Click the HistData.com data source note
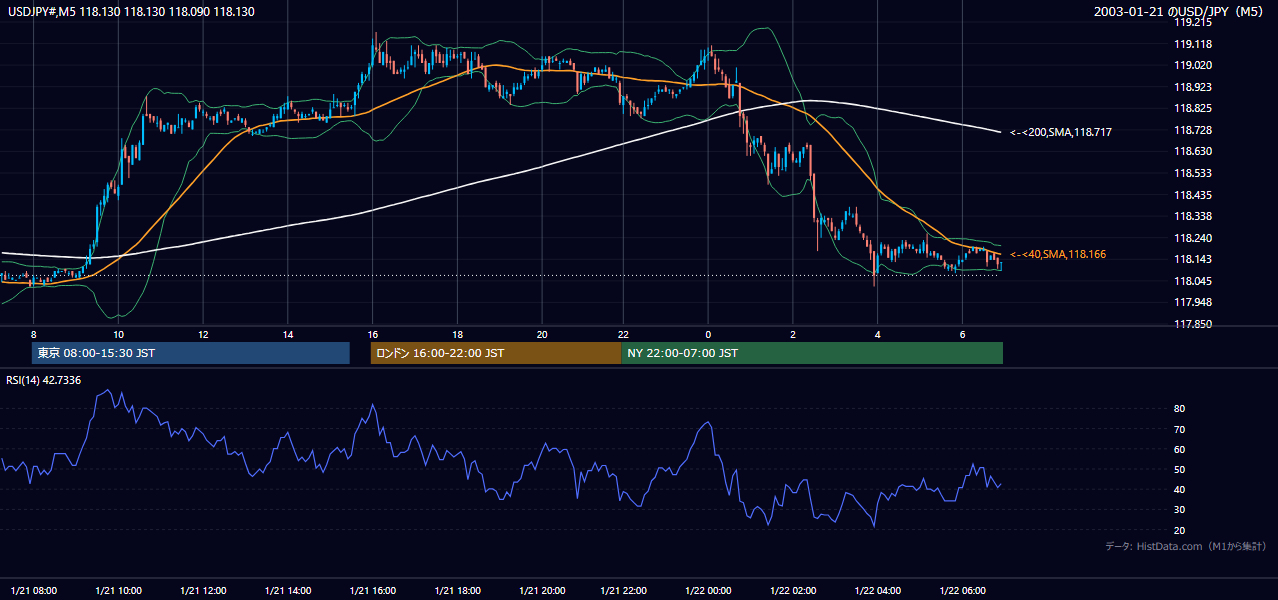Screen dimensions: 1278x600 1186,546
